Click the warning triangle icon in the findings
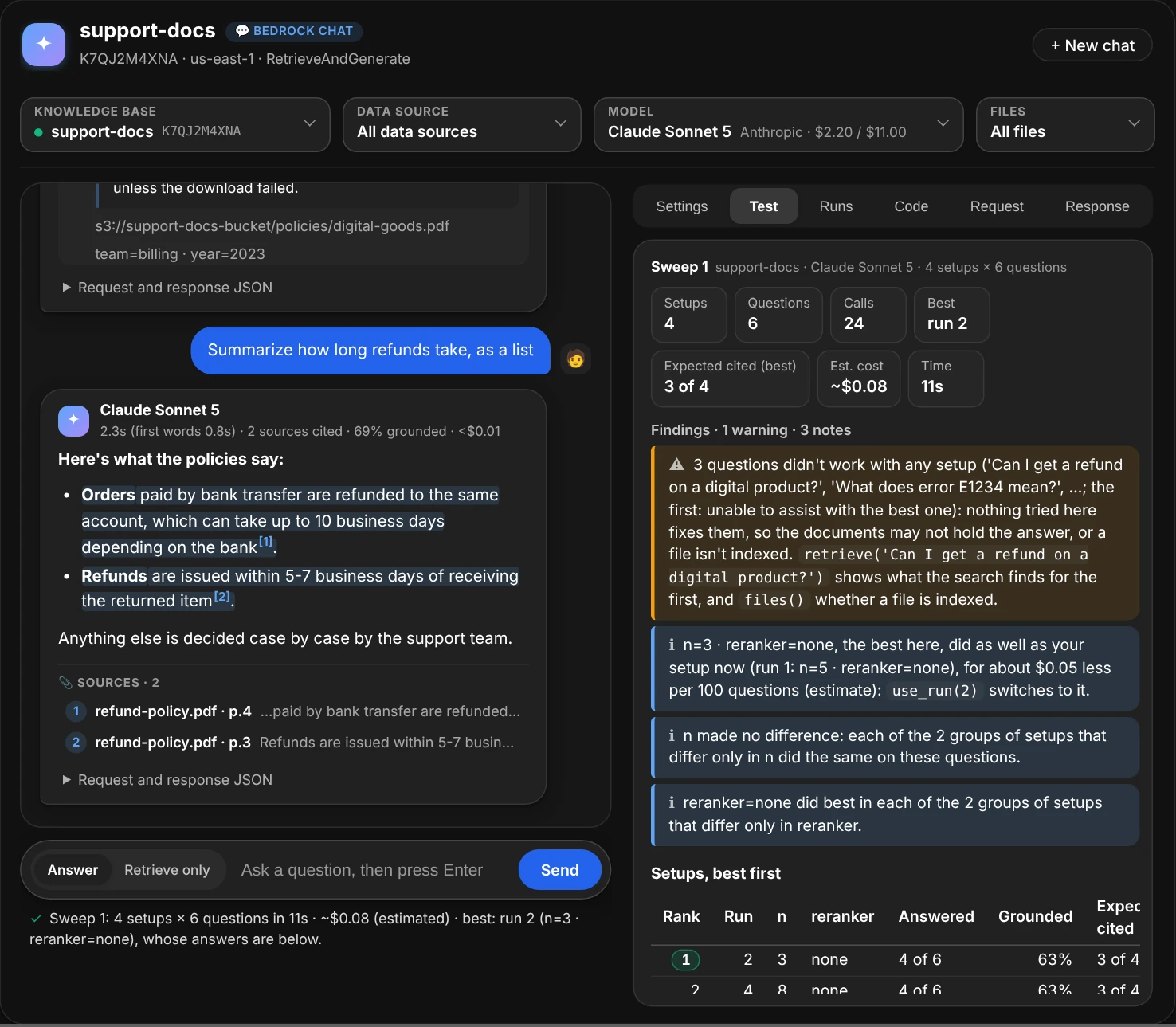 pyautogui.click(x=677, y=465)
